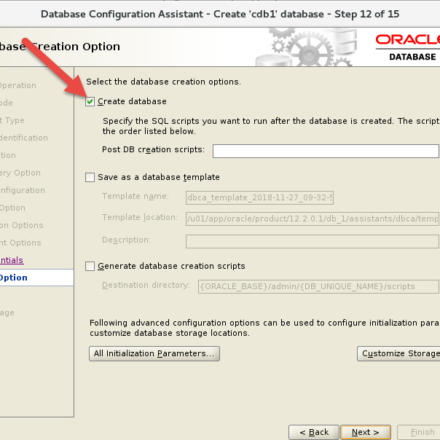Viewport: 440px width, 440px height.
Task: Click the 'Post DB creation scripts:' label
Action: point(153,149)
